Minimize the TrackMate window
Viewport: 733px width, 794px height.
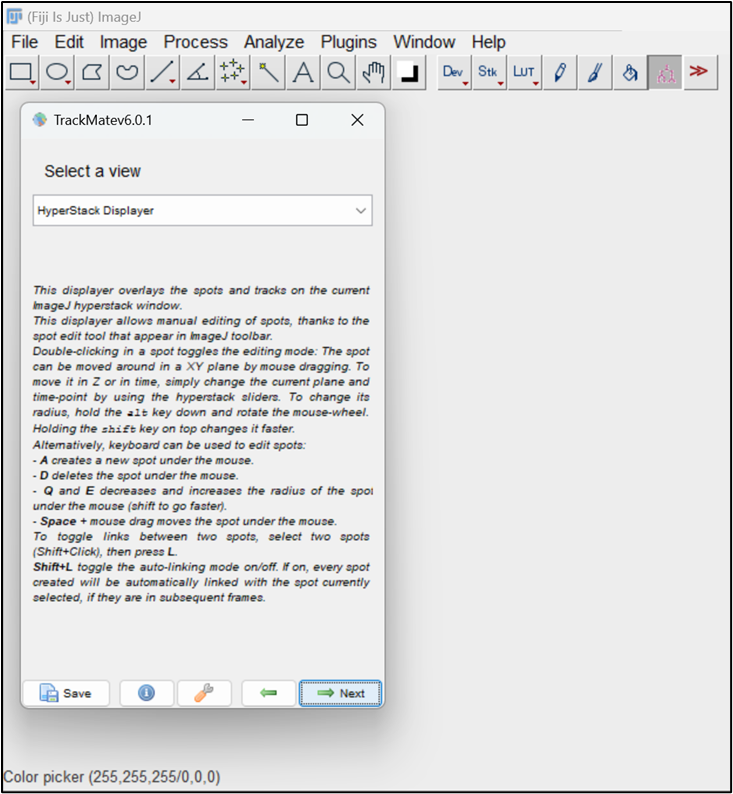point(248,120)
